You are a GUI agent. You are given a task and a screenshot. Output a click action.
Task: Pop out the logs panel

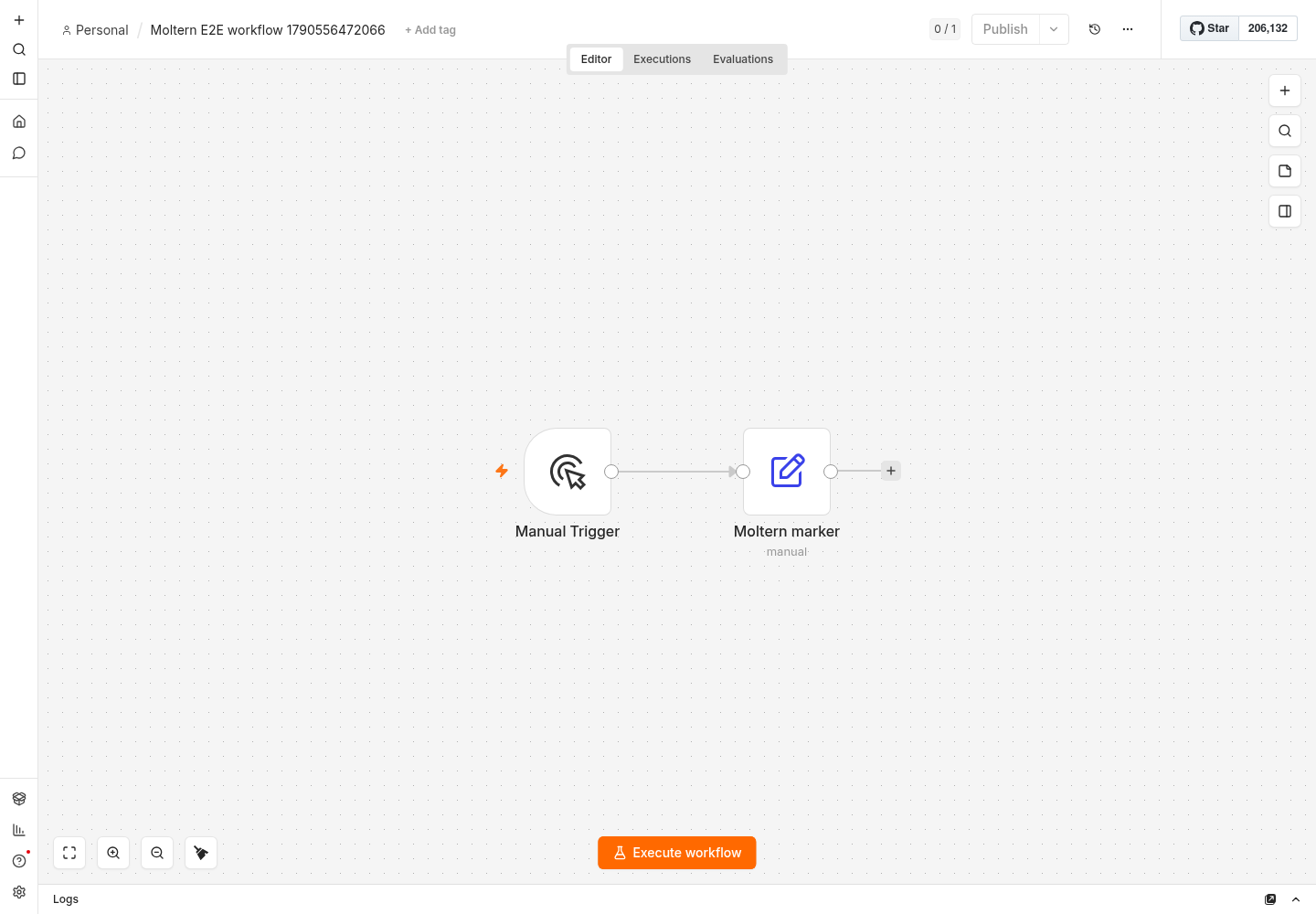click(x=1270, y=899)
